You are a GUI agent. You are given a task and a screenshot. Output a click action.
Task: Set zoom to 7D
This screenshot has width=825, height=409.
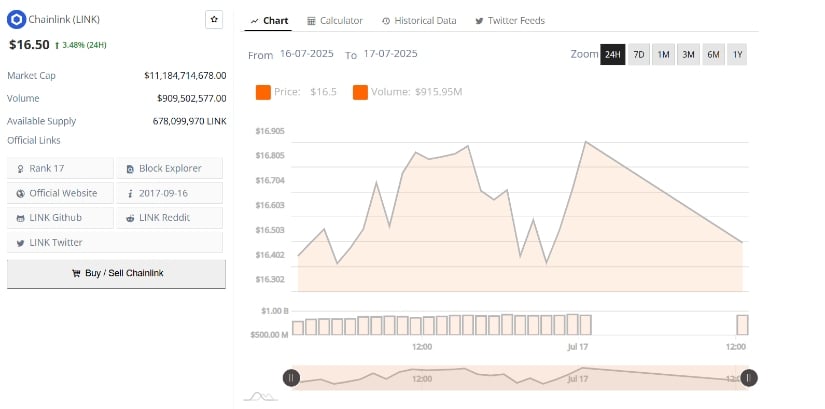click(638, 54)
